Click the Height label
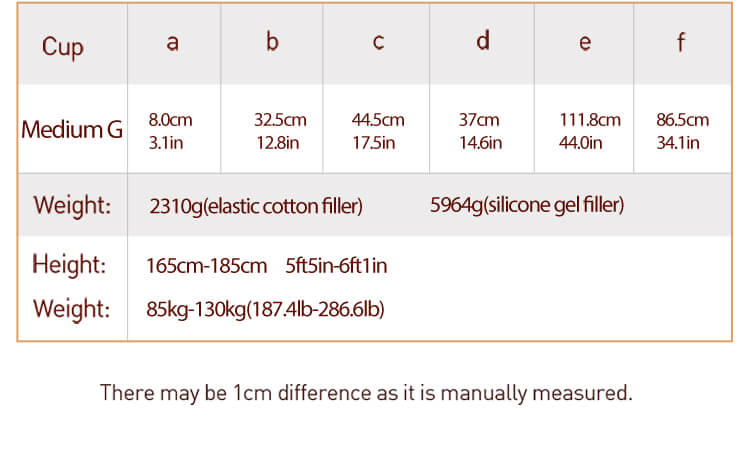The width and height of the screenshot is (750, 470). 69,264
